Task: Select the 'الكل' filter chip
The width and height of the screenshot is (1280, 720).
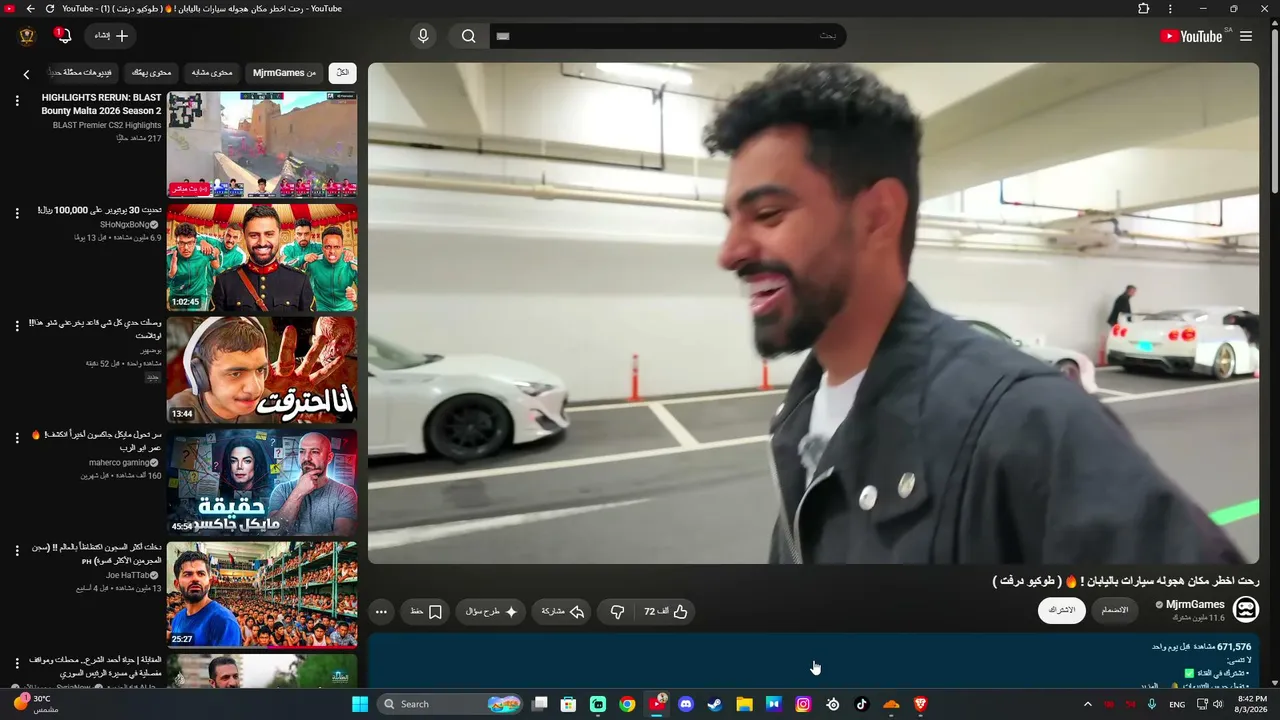Action: pos(342,73)
